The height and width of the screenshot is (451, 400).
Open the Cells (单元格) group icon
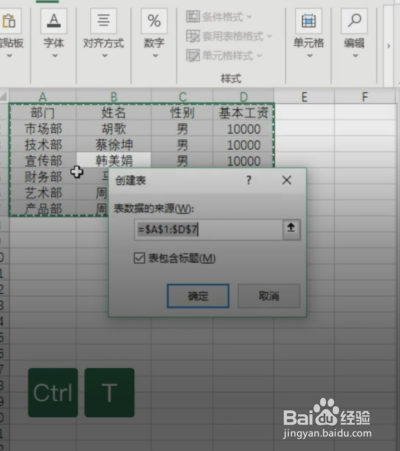click(x=309, y=21)
